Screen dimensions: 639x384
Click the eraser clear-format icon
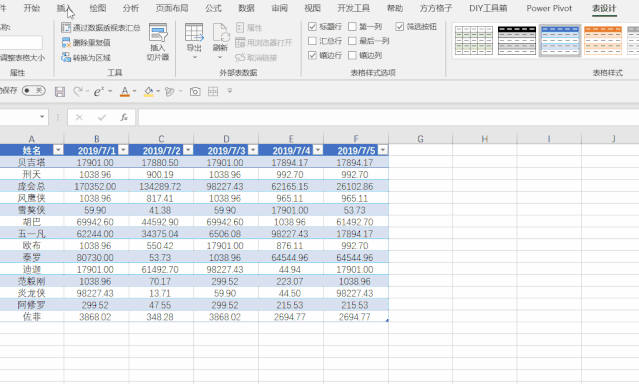[x=170, y=91]
